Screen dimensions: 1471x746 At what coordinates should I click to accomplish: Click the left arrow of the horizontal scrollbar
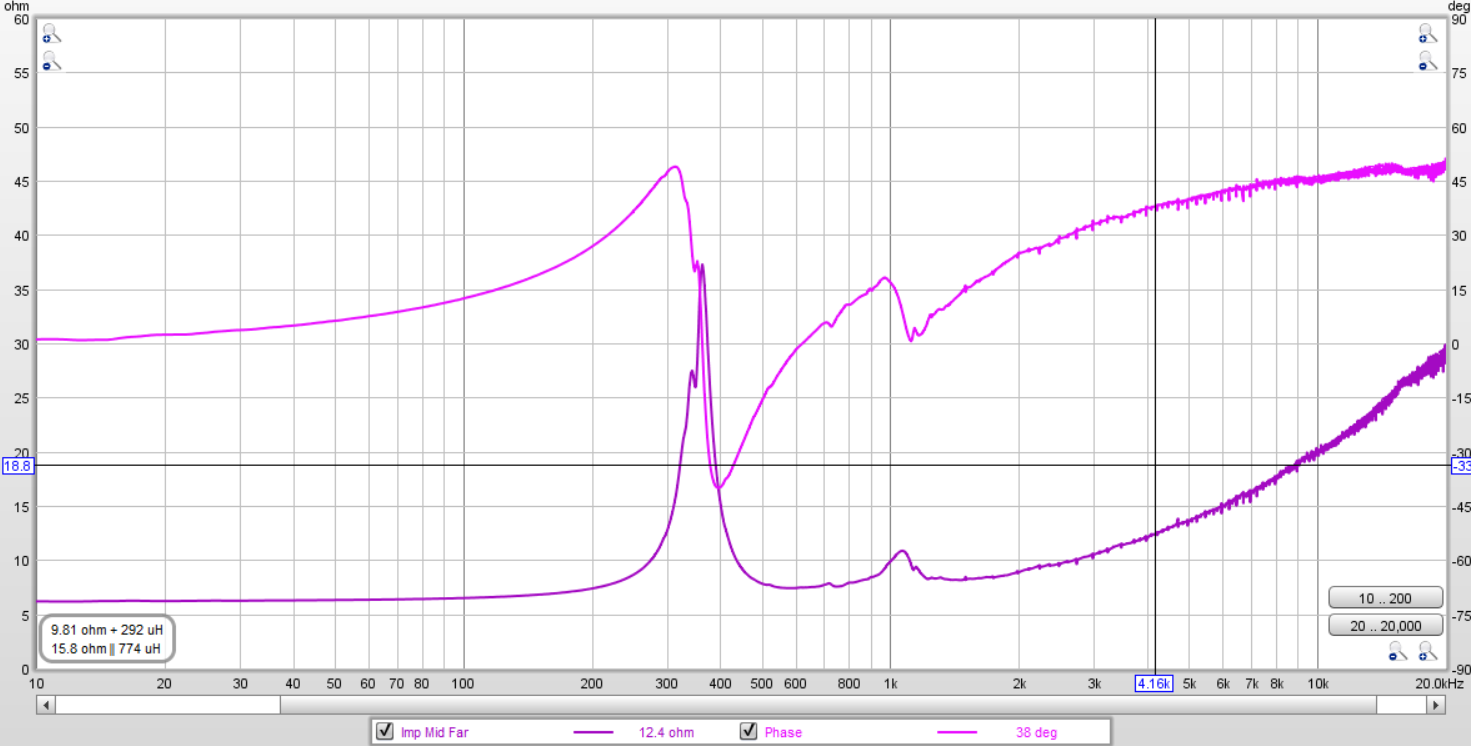click(46, 705)
